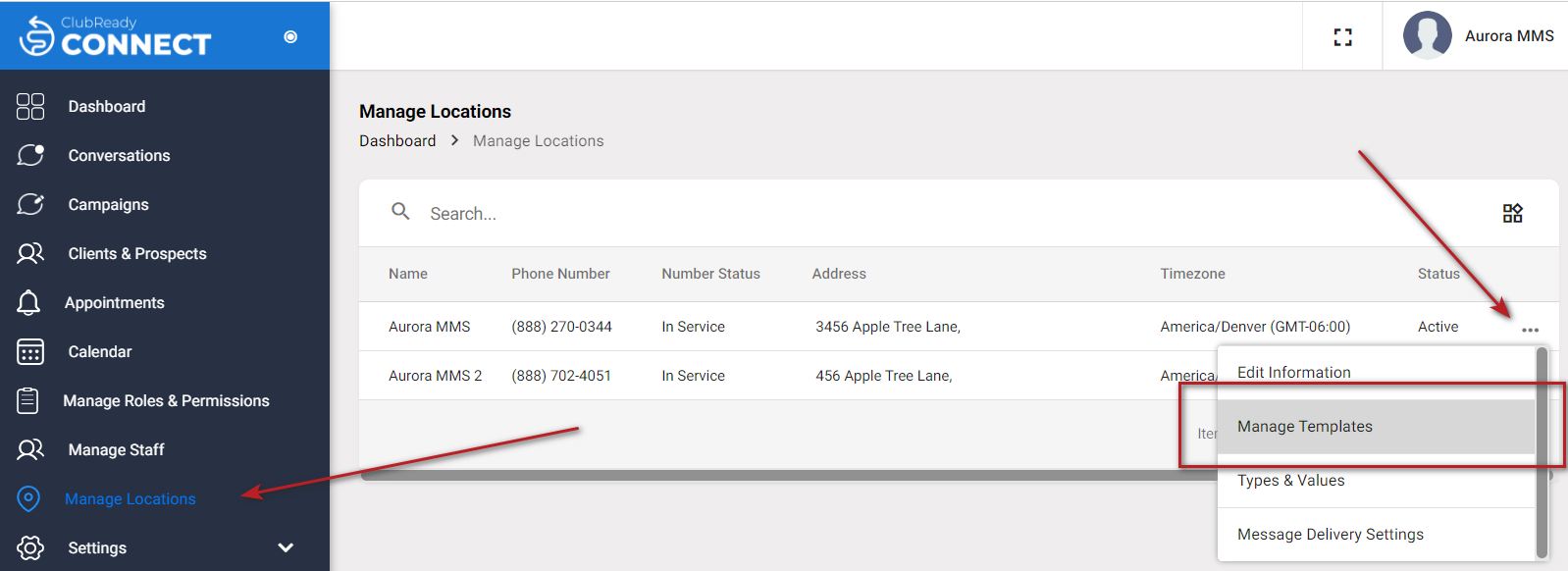
Task: Open the three-dot menu for Aurora MMS
Action: point(1530,330)
